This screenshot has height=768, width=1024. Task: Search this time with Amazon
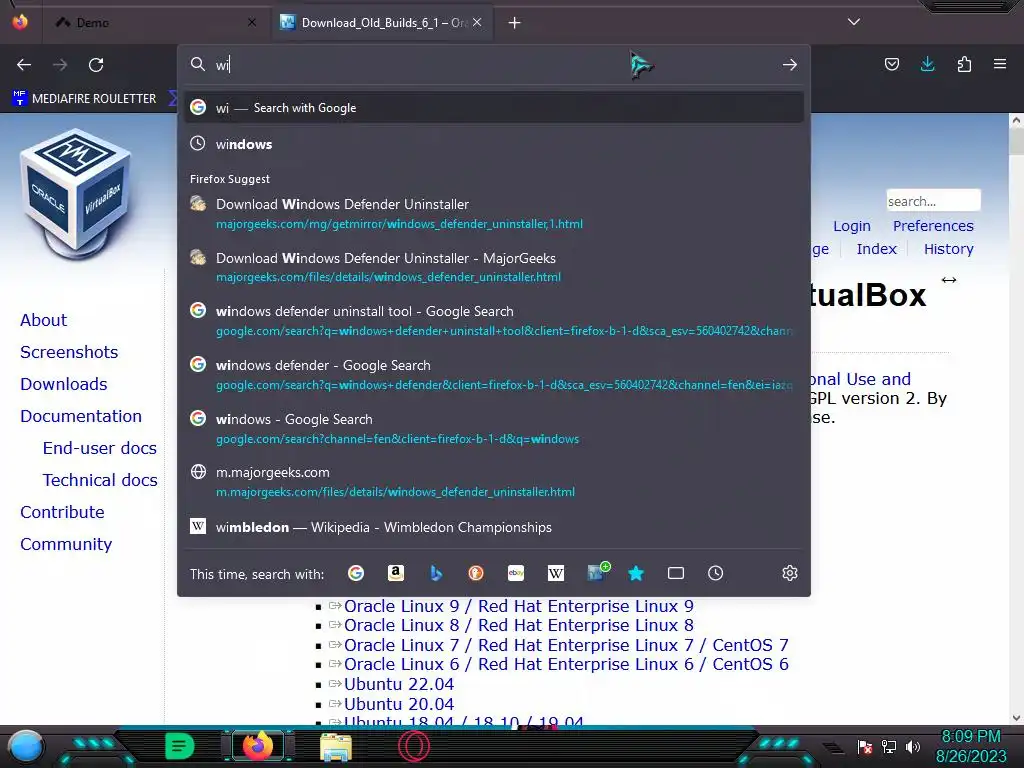point(396,573)
